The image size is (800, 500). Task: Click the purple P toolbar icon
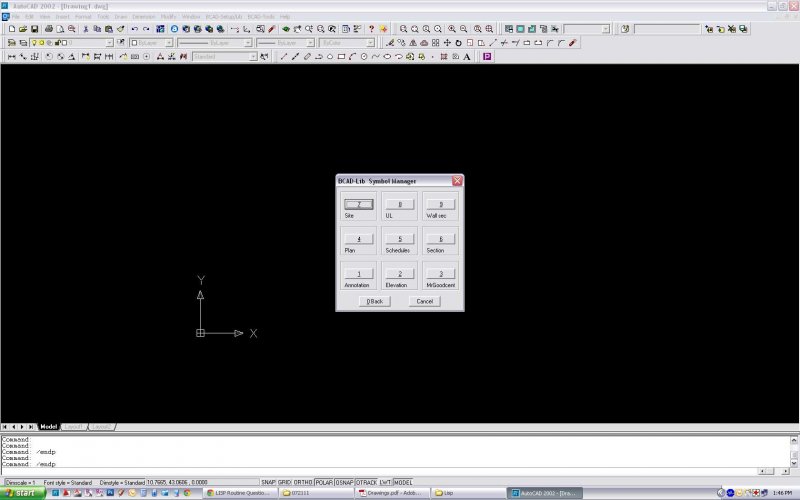(x=487, y=57)
